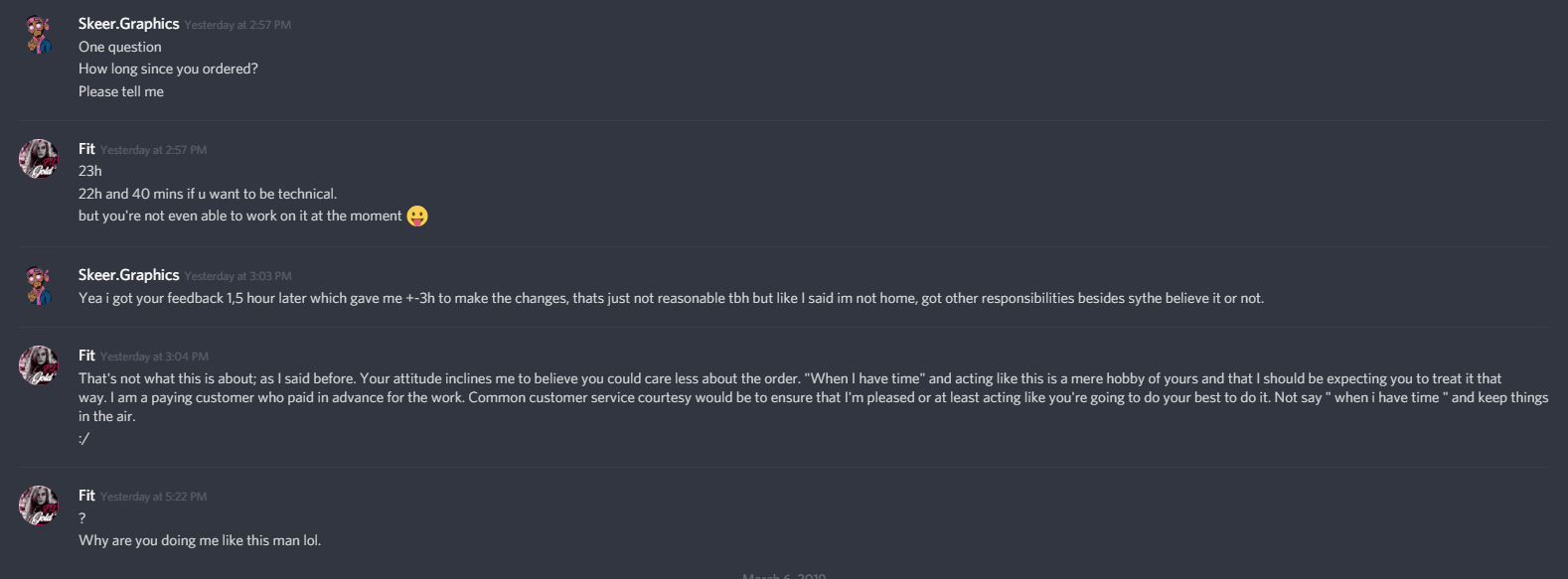Click the "How long since you ordered?" message
This screenshot has width=1568, height=579.
pyautogui.click(x=168, y=69)
